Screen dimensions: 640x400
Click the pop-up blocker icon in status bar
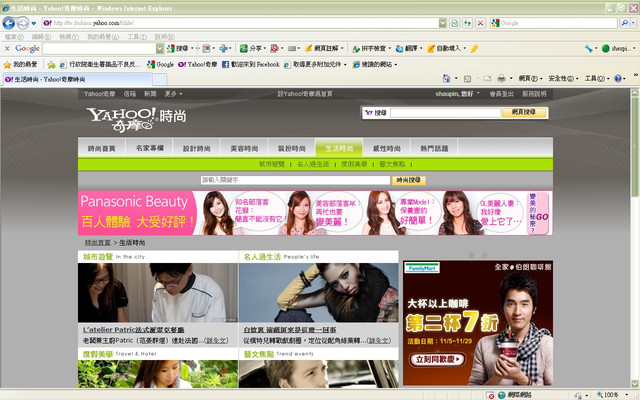[x=491, y=396]
